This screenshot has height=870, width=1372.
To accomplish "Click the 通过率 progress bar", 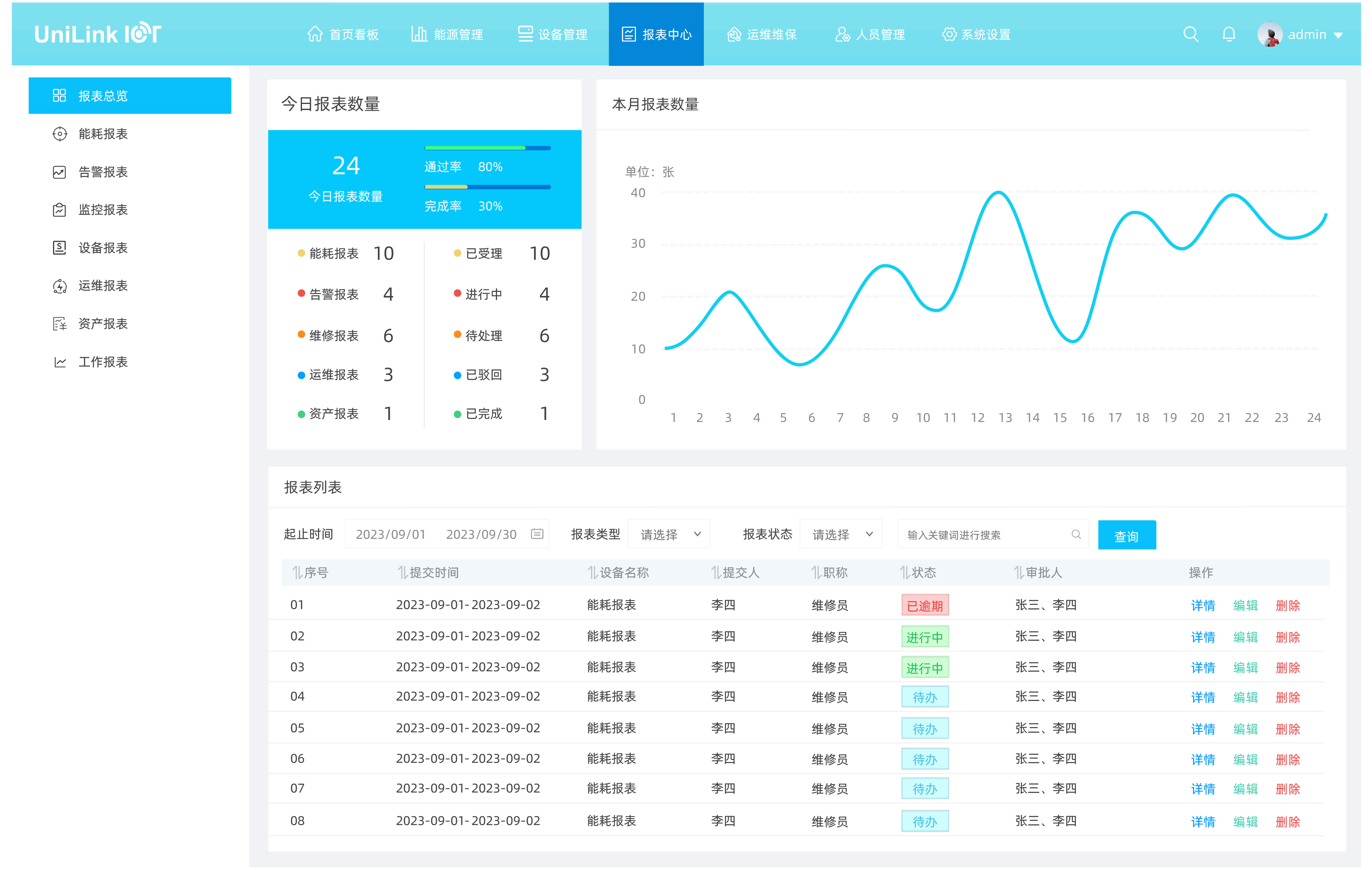I will tap(487, 148).
